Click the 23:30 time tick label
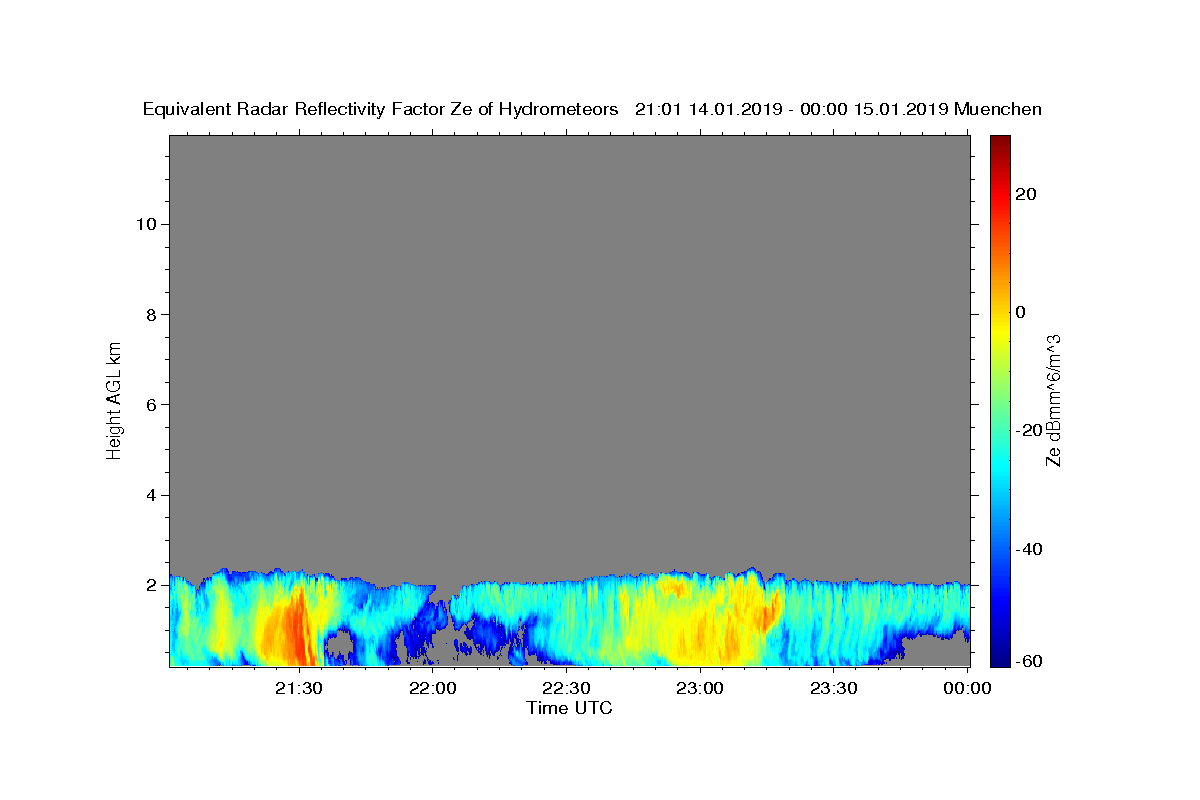Viewport: 1200px width, 800px height. 834,688
